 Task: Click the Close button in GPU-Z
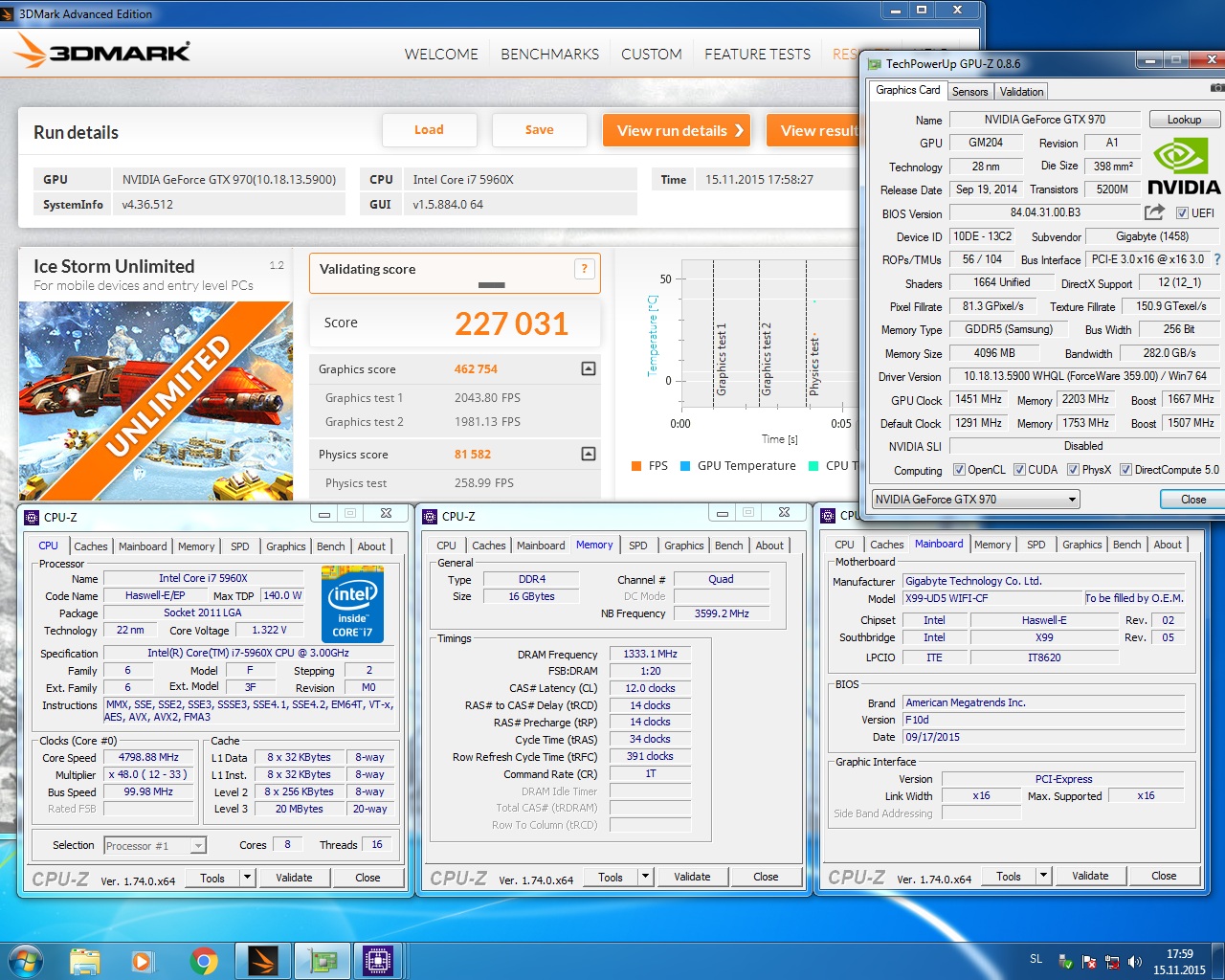pyautogui.click(x=1192, y=499)
